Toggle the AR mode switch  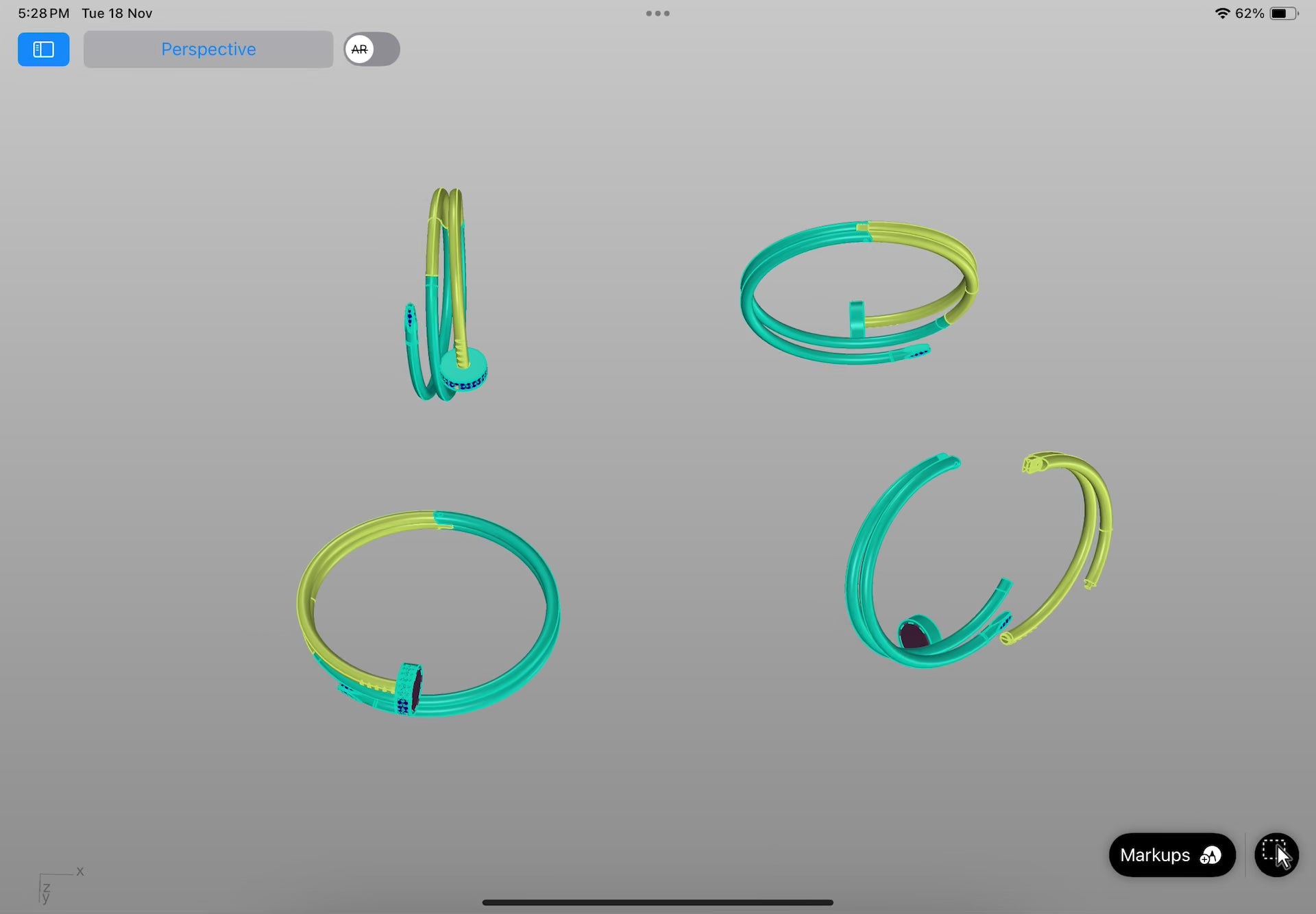(371, 49)
